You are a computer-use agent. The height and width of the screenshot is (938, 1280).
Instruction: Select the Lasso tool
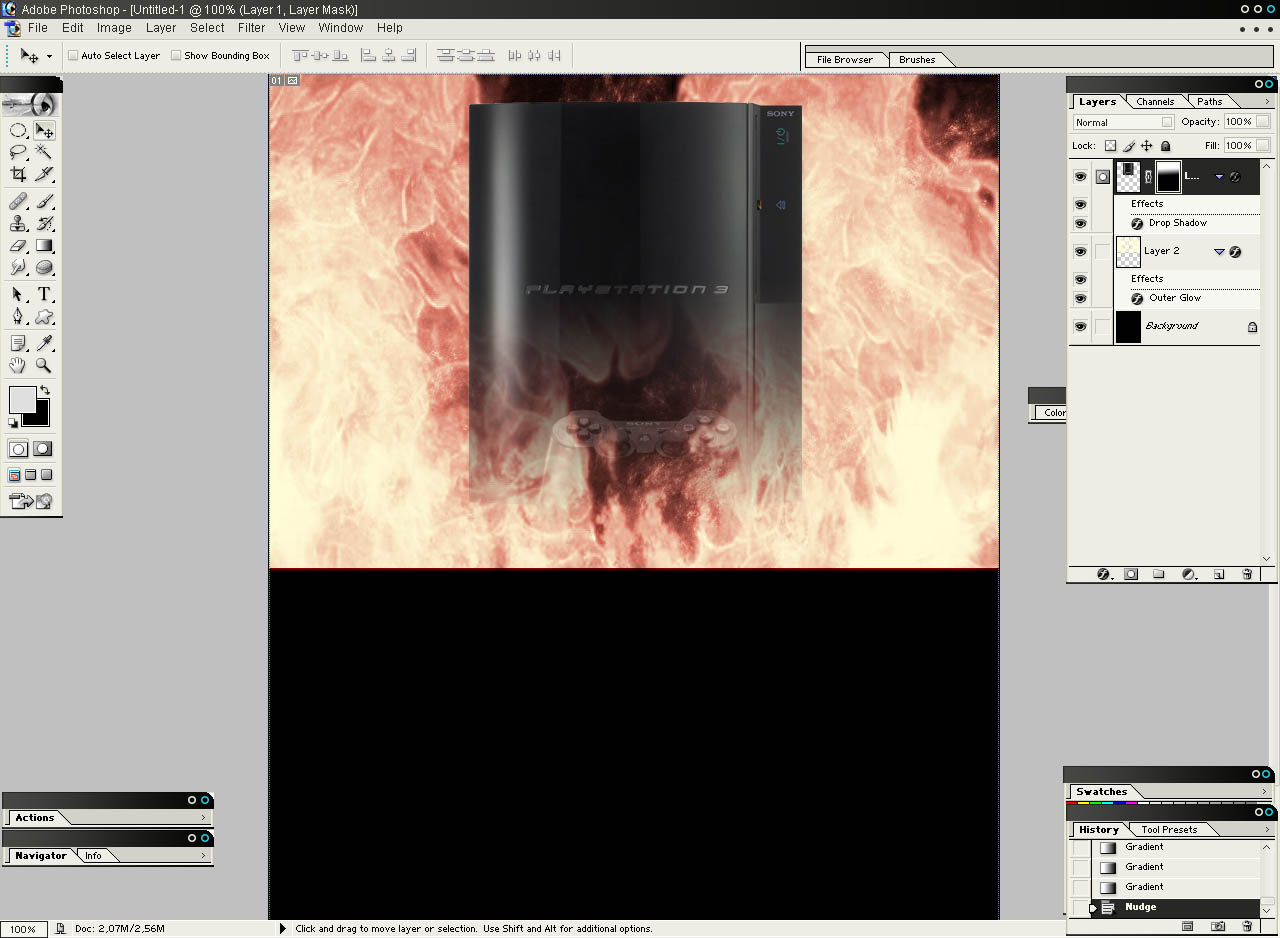[18, 152]
